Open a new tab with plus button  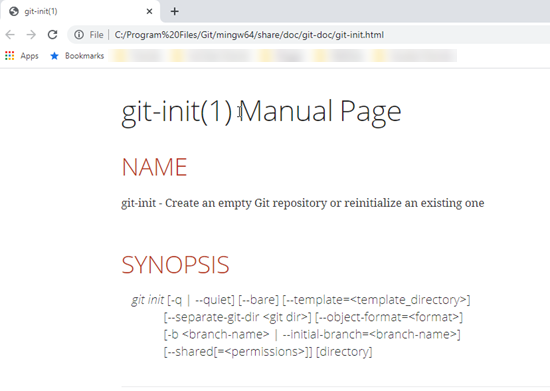(x=174, y=12)
